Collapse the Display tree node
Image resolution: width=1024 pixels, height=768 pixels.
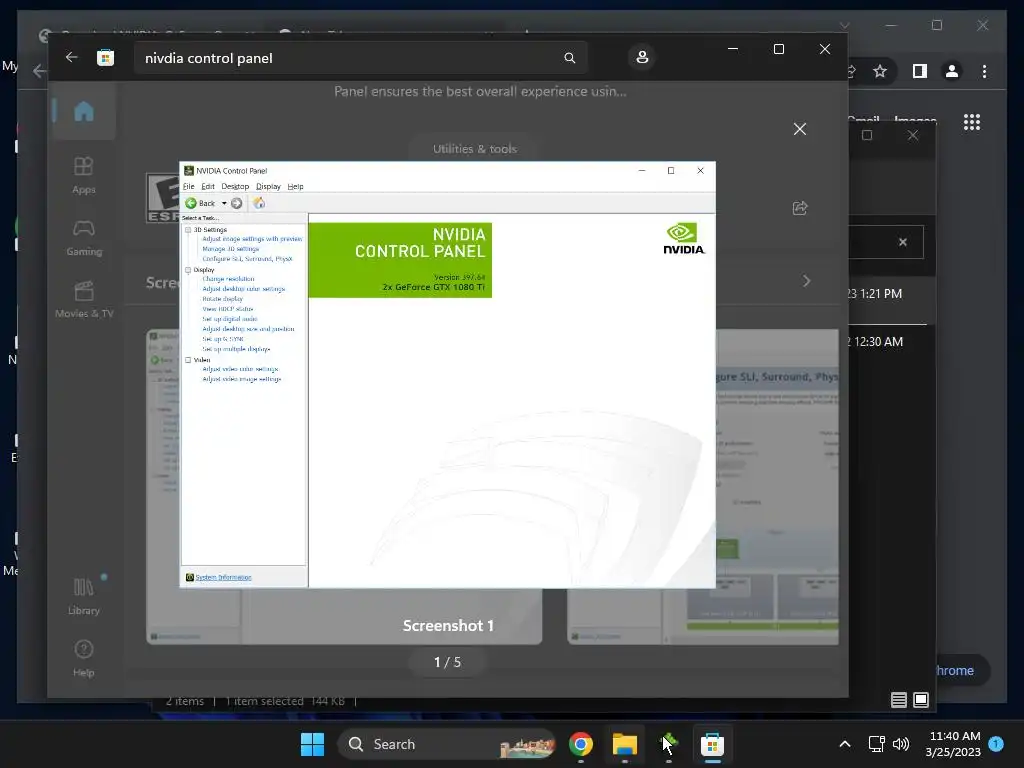click(x=188, y=270)
